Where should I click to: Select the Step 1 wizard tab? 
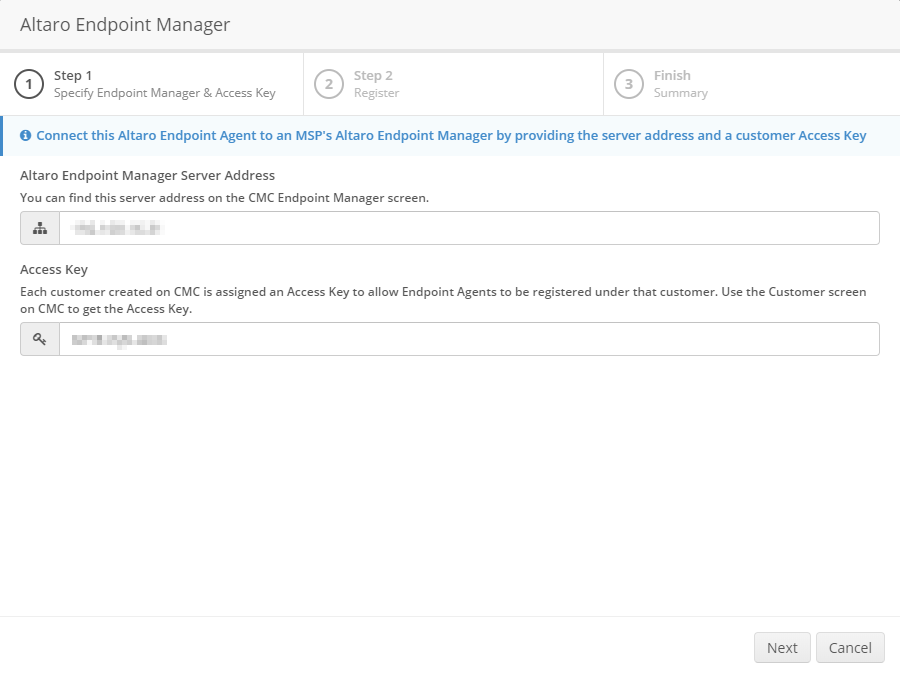152,84
